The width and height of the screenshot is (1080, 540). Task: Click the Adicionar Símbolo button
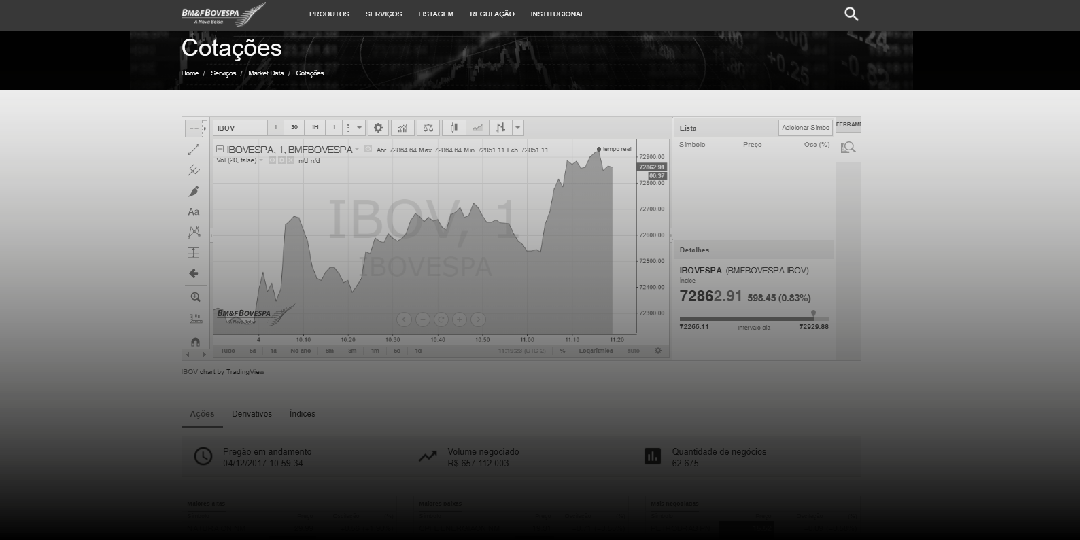(x=805, y=127)
